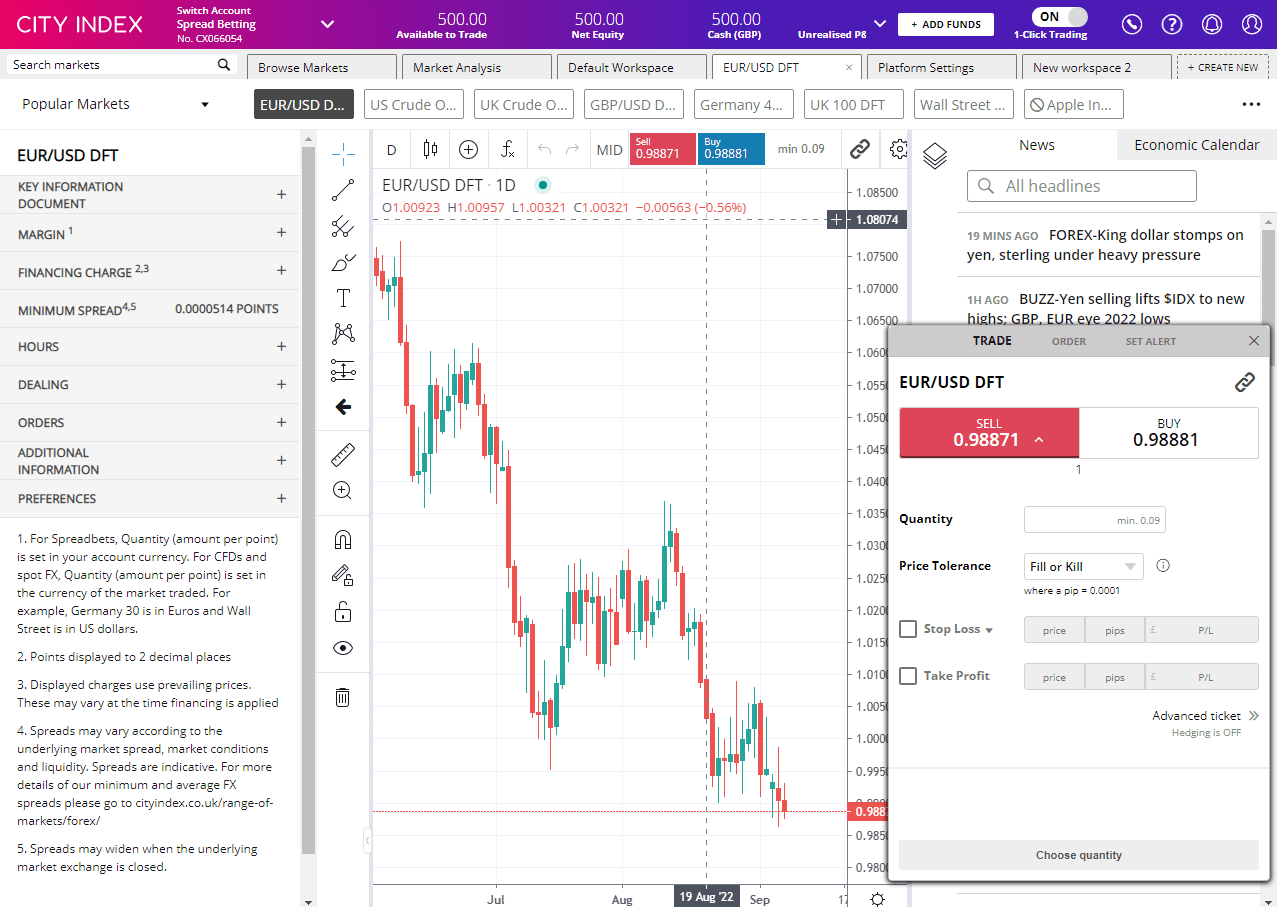Open the Advanced ticket link
The image size is (1280, 907).
click(1198, 715)
